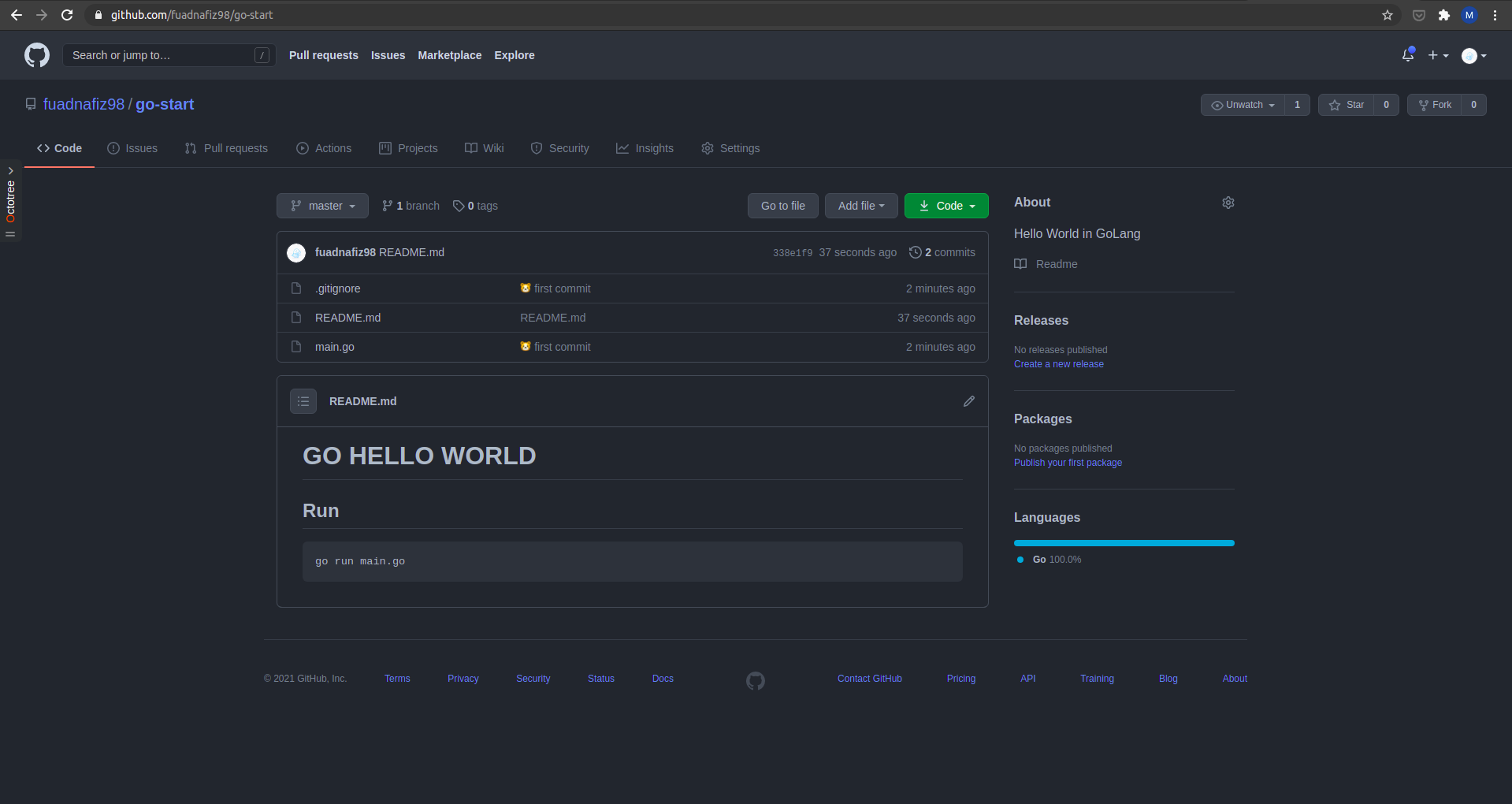Open the Security repository tab

(559, 148)
